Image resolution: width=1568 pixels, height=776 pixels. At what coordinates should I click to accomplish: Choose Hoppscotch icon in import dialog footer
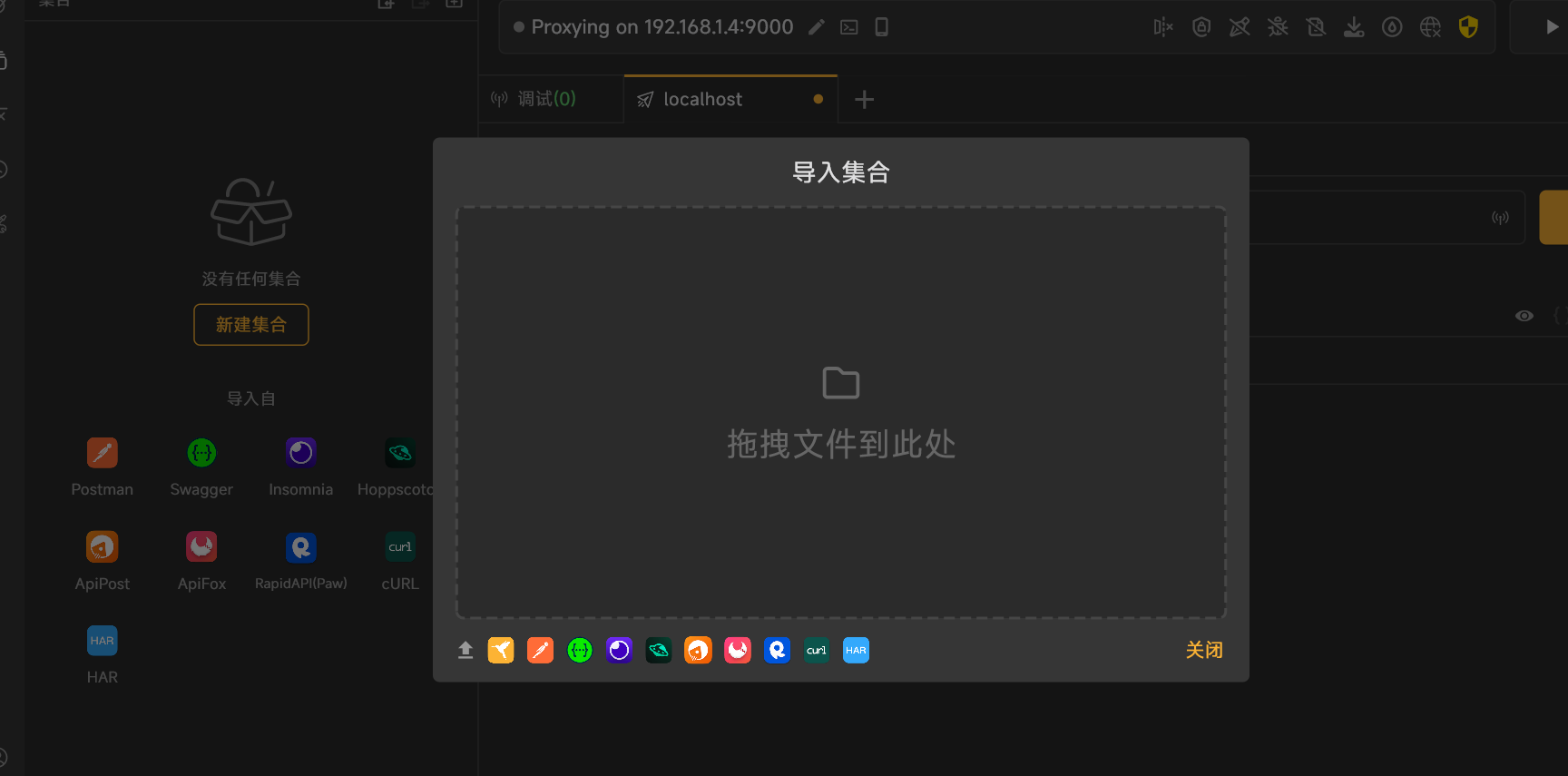659,650
